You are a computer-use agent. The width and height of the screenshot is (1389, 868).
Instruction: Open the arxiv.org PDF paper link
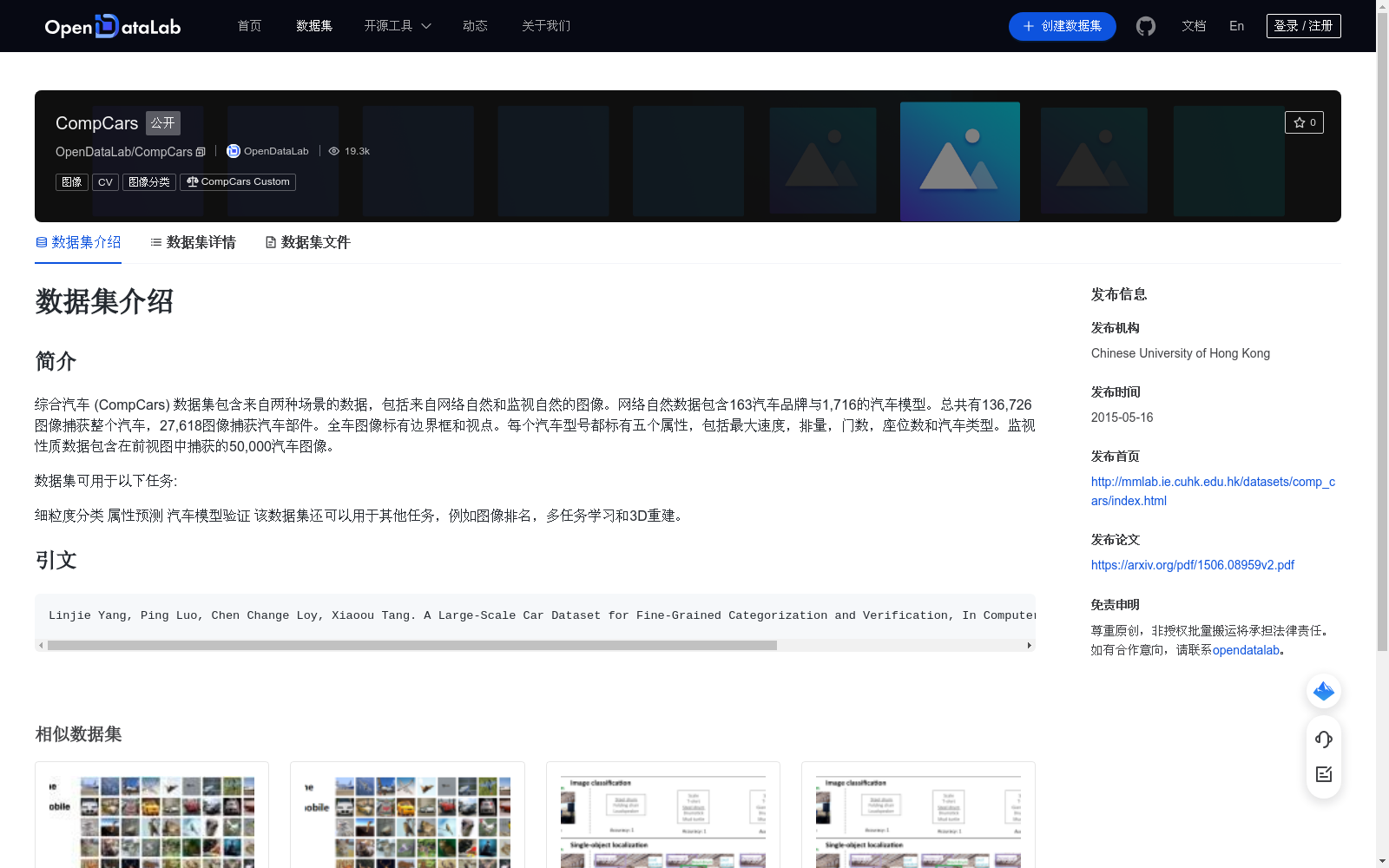tap(1192, 564)
